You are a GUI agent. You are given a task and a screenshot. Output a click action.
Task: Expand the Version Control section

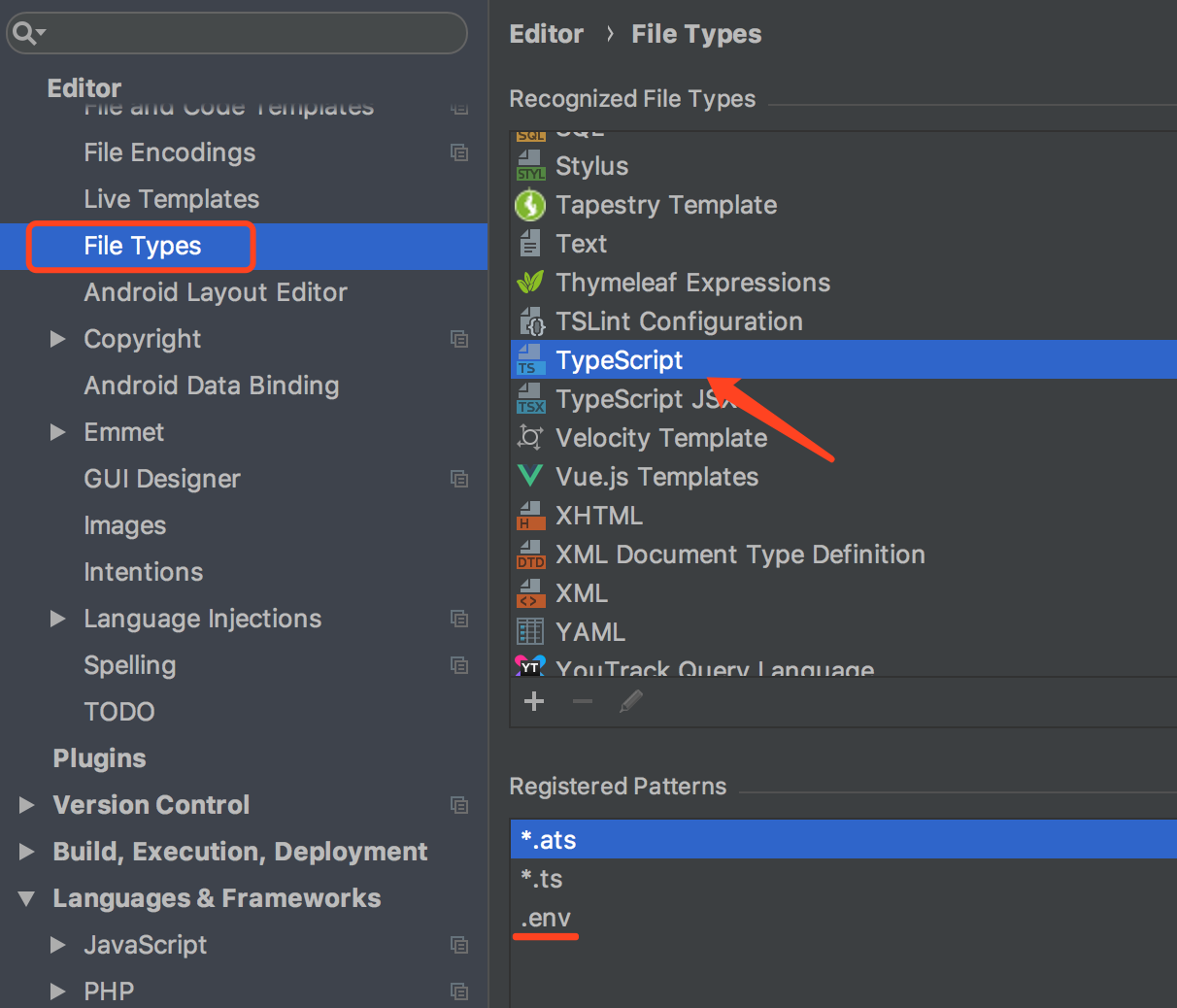pos(26,805)
